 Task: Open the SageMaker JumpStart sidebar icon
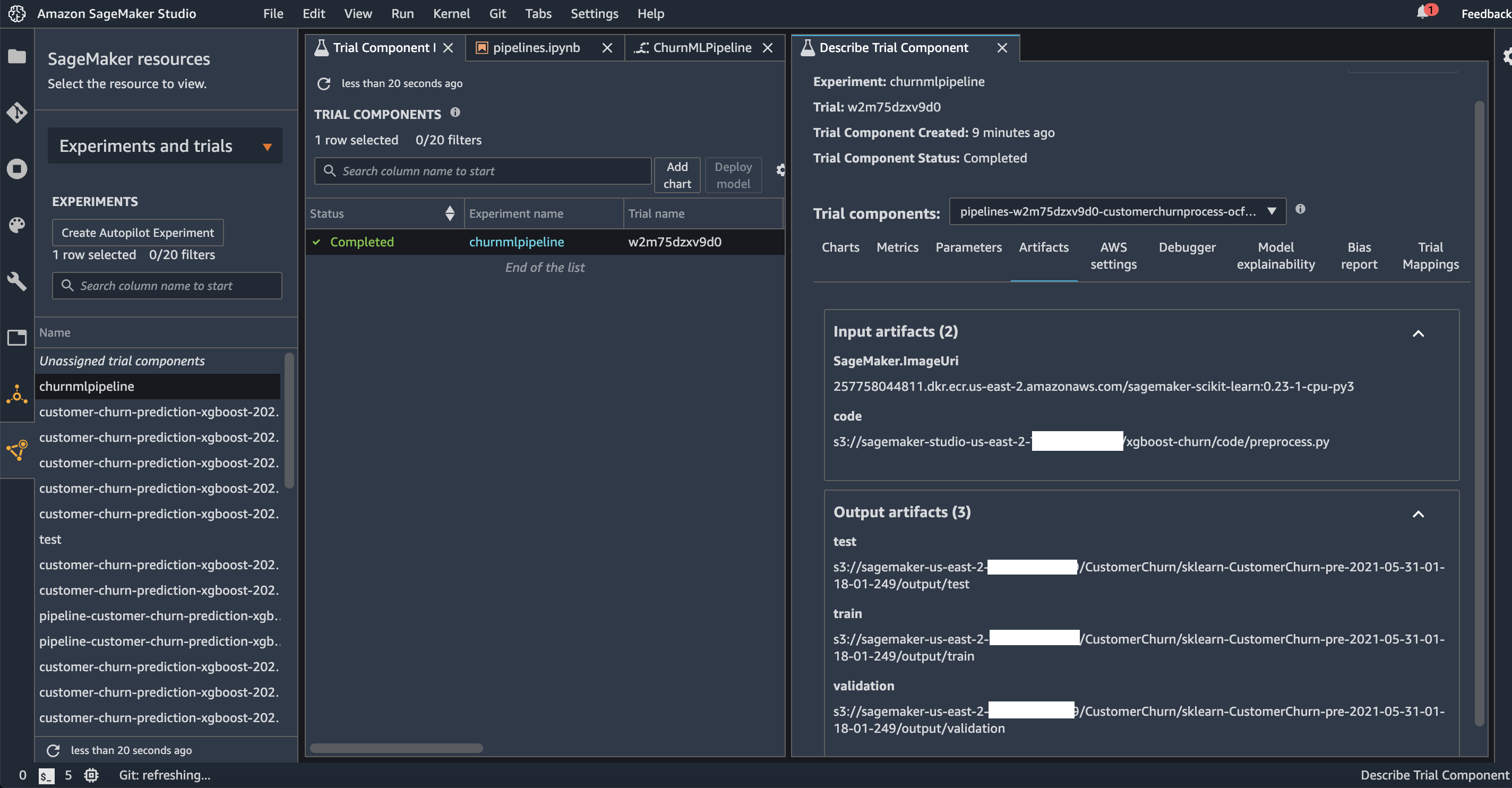click(16, 394)
